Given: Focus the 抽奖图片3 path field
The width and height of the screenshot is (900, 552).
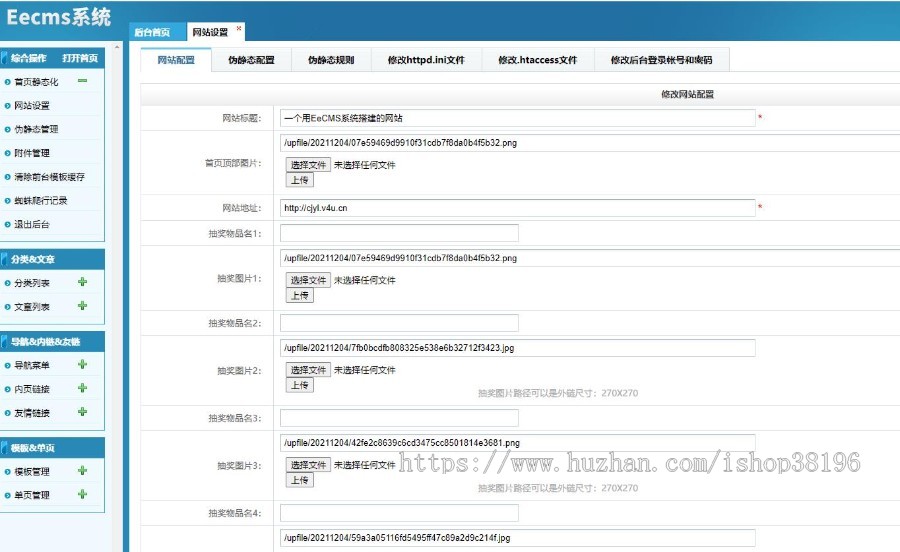Looking at the screenshot, I should coord(518,443).
